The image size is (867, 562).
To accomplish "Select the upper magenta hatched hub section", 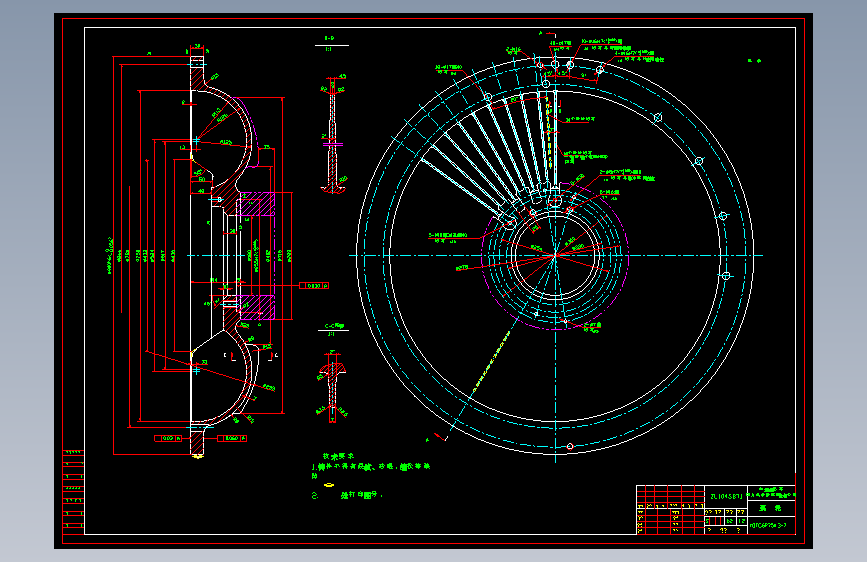I will [x=257, y=204].
